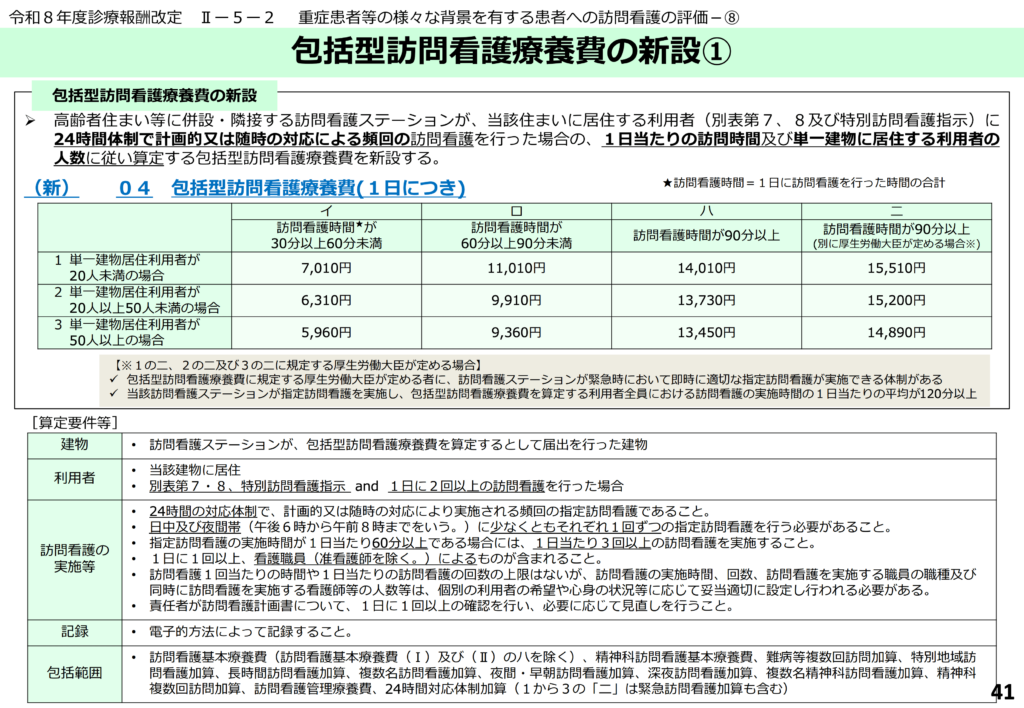1024x708 pixels.
Task: Click the page number 41
Action: point(1001,691)
